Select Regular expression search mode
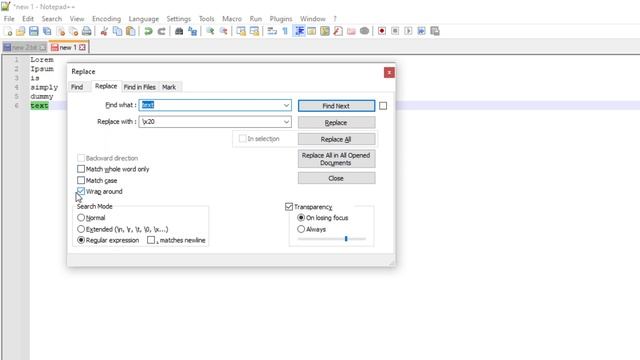The height and width of the screenshot is (360, 640). point(81,240)
